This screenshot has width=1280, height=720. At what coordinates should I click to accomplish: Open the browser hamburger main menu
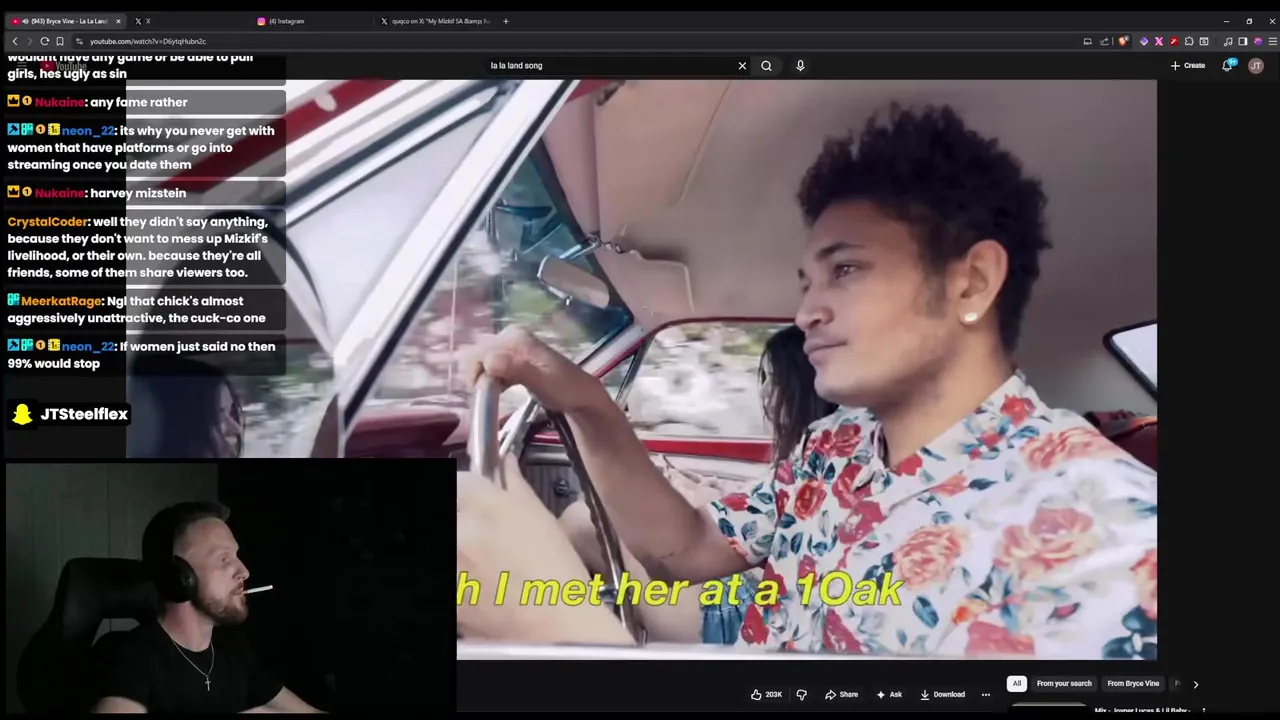(1272, 41)
